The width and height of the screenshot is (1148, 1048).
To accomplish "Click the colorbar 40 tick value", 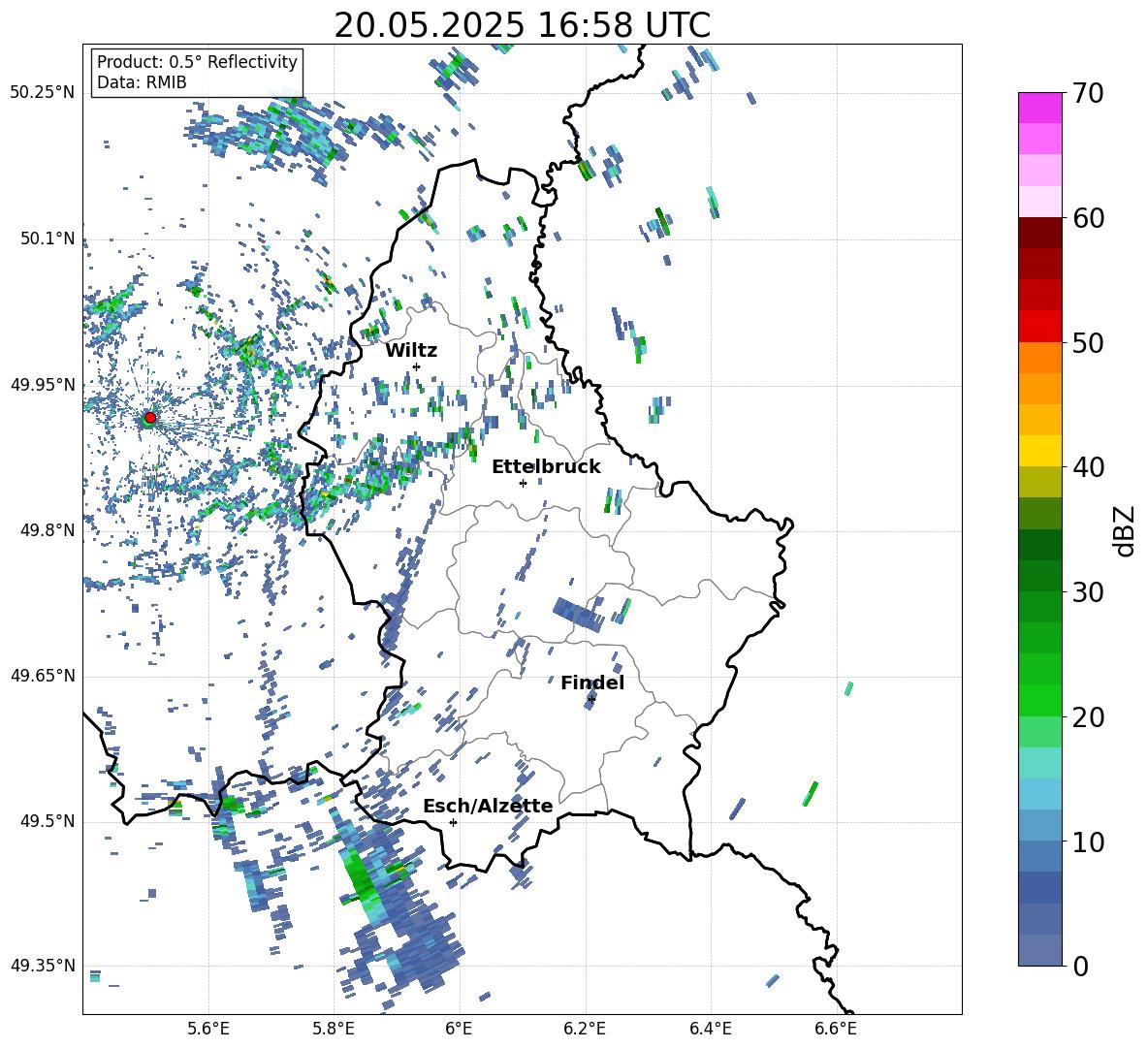I will (x=1088, y=467).
